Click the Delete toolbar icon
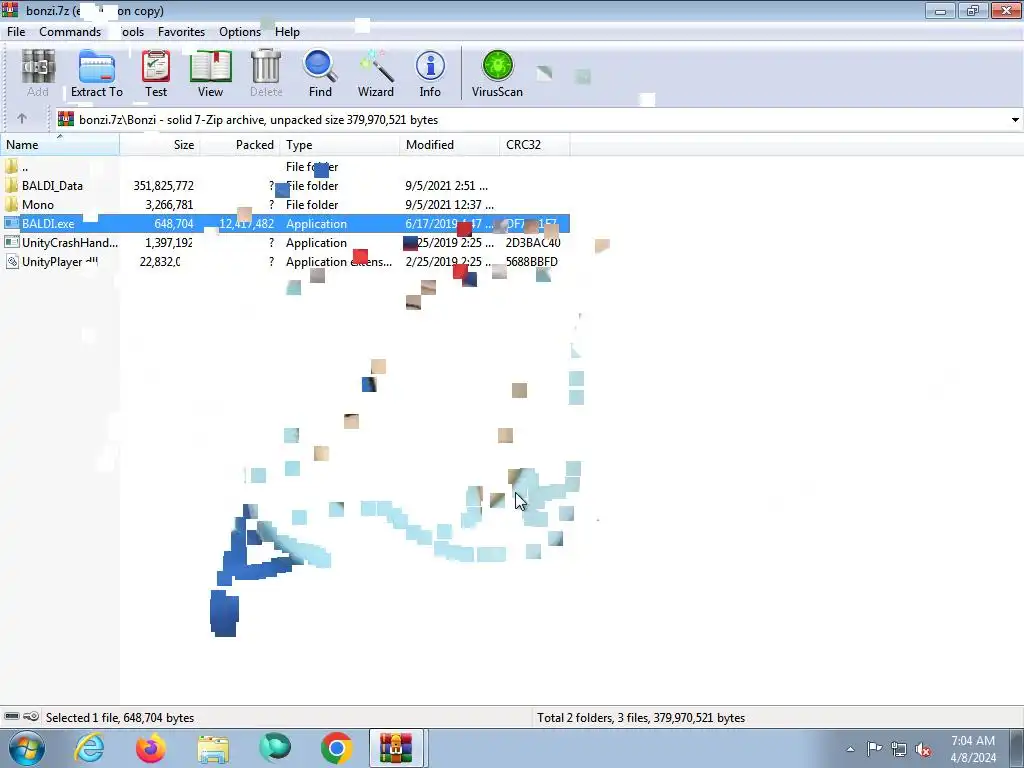This screenshot has height=768, width=1024. pos(266,73)
